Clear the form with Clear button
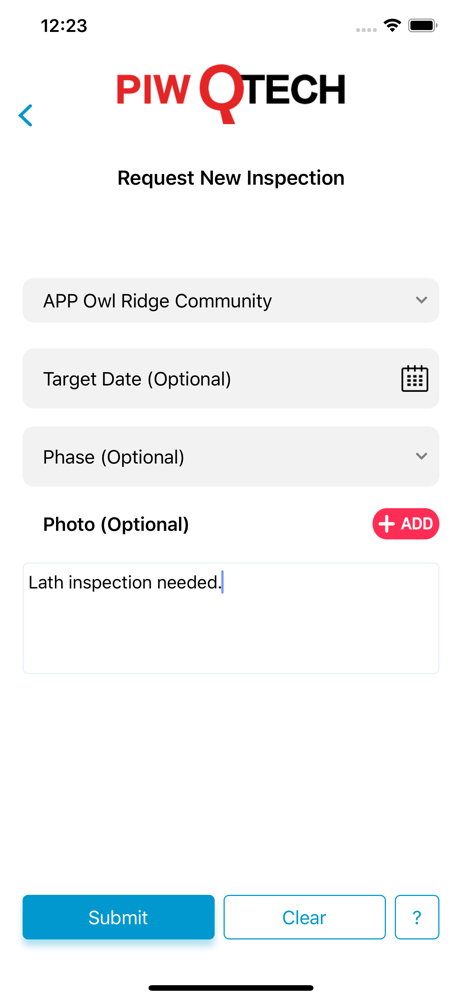Image resolution: width=462 pixels, height=1000 pixels. 304,917
